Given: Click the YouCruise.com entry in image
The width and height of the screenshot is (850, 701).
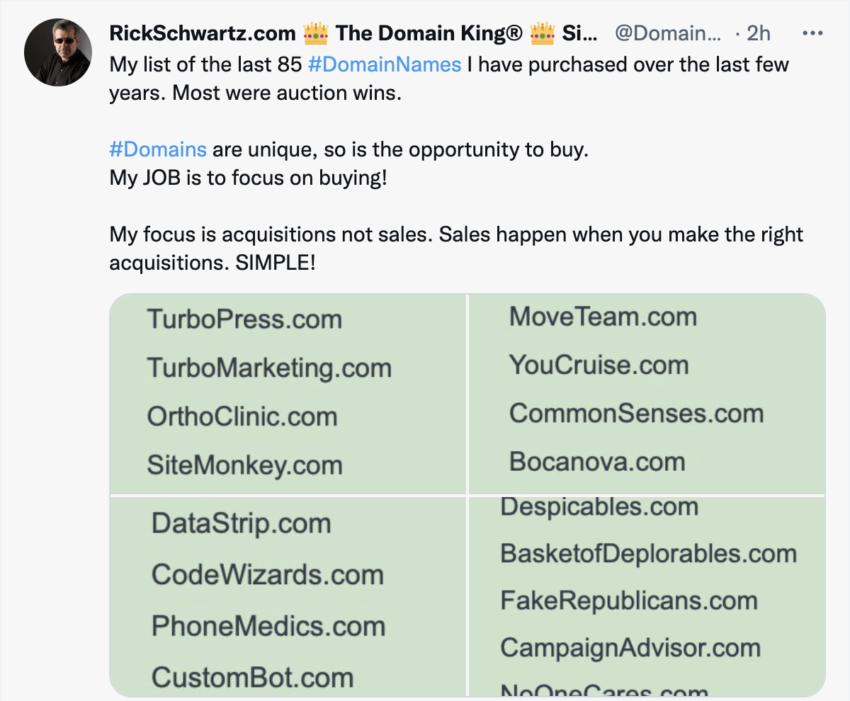Looking at the screenshot, I should (598, 365).
